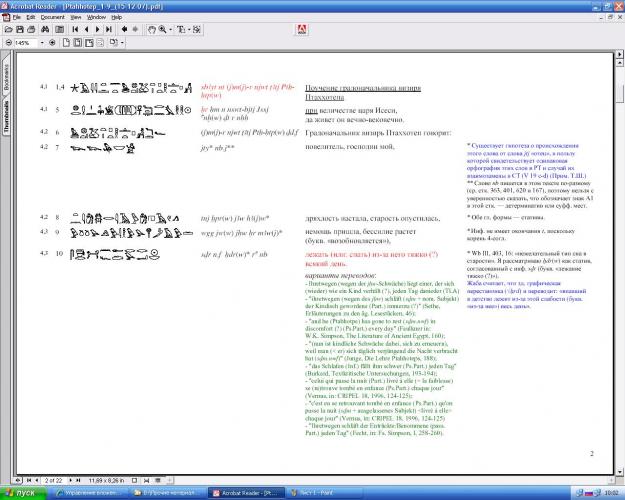The width and height of the screenshot is (625, 500).
Task: Open the View menu
Action: pyautogui.click(x=76, y=18)
